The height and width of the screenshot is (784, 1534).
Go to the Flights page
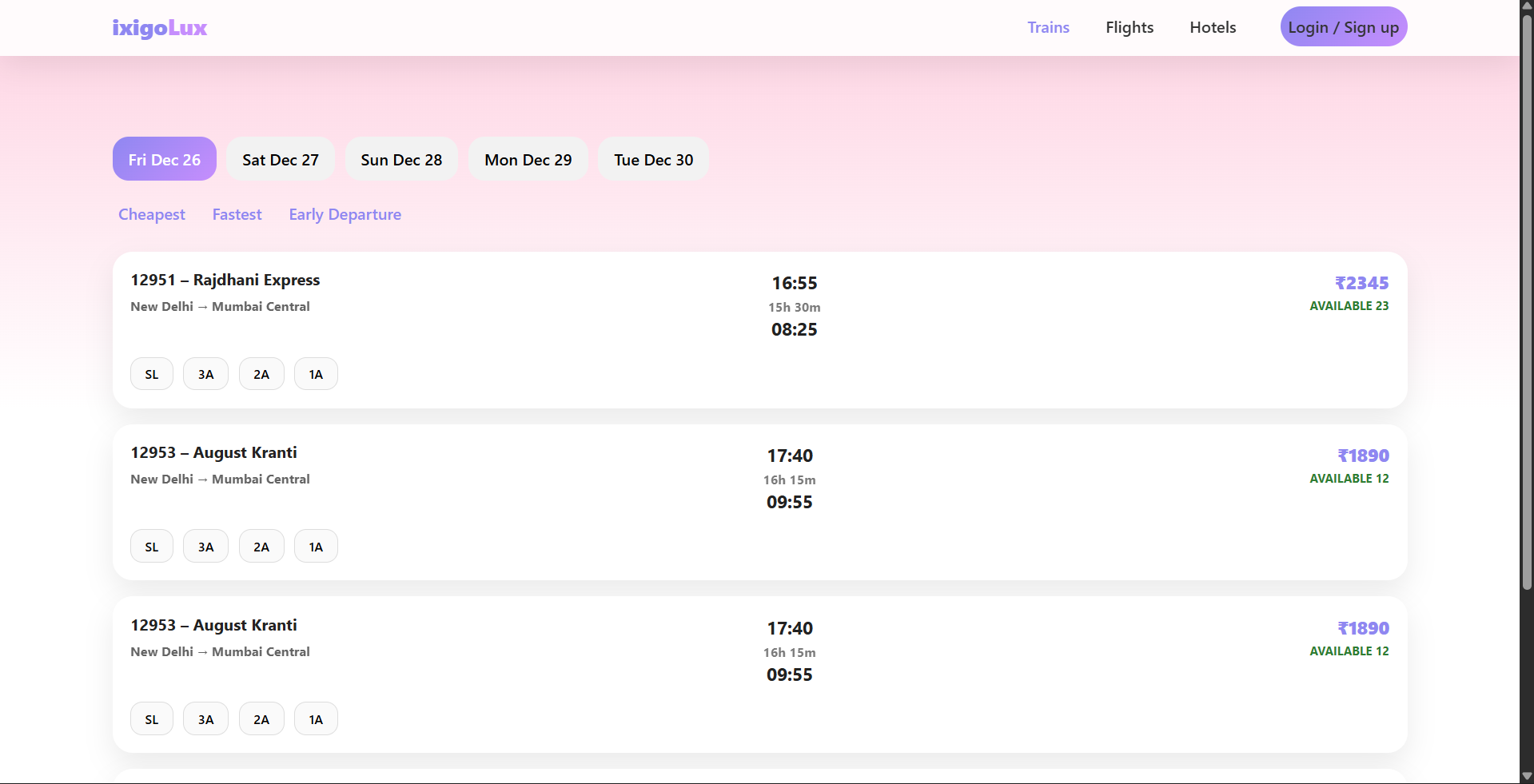(x=1130, y=27)
